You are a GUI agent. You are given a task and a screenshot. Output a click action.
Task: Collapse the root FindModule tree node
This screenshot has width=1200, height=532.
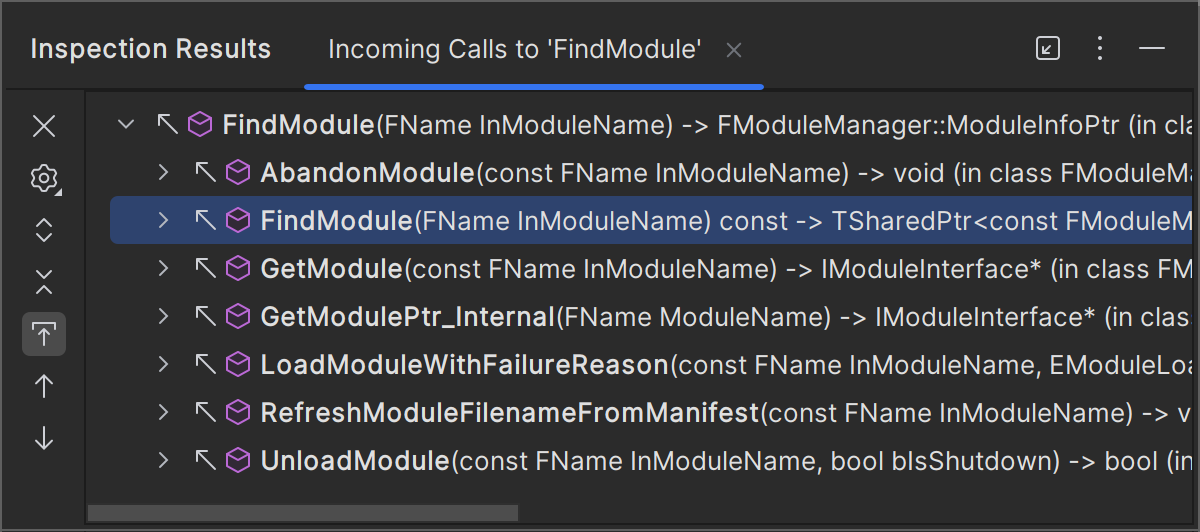point(126,125)
